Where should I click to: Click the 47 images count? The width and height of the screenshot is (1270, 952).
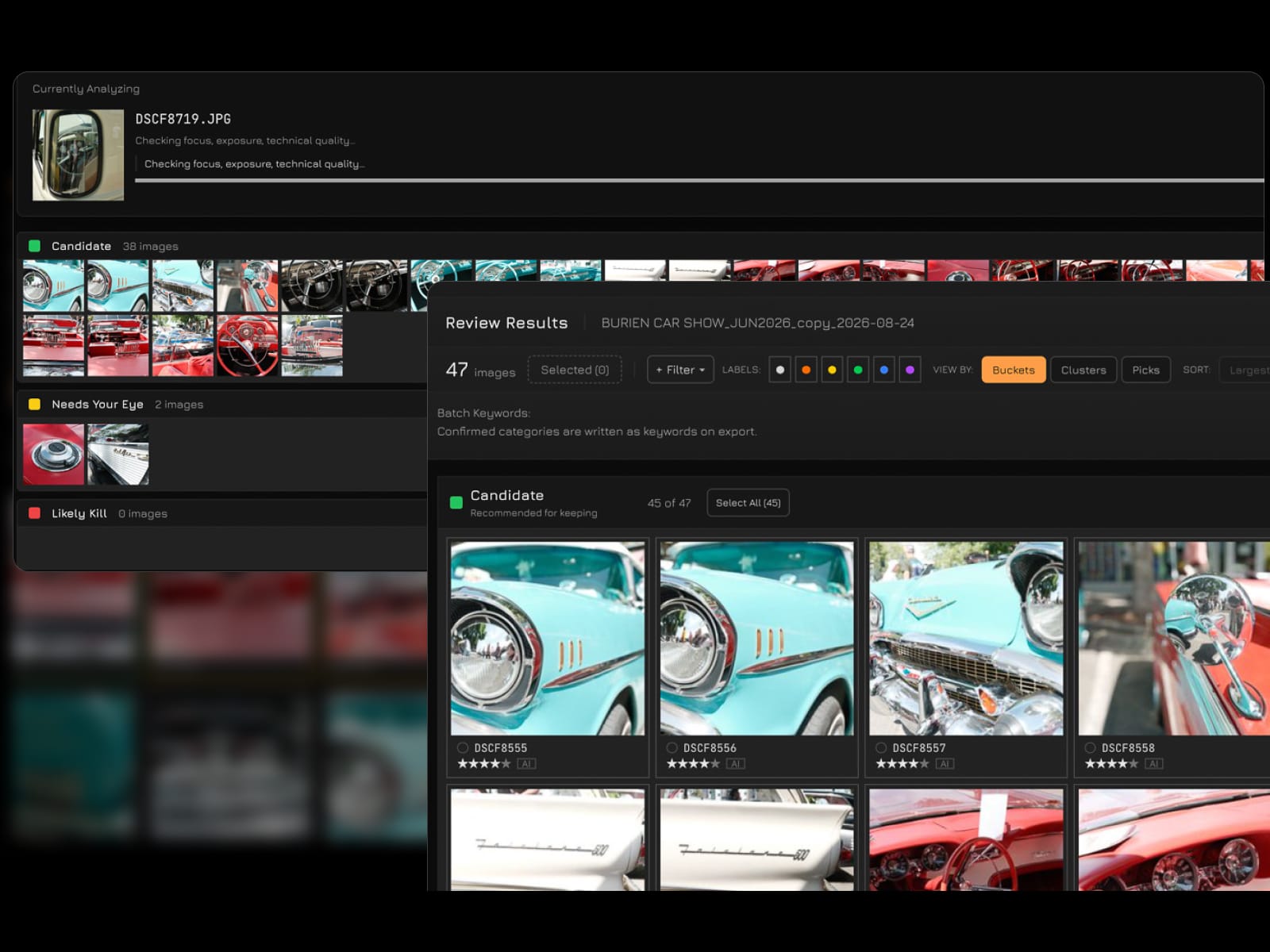click(x=480, y=370)
